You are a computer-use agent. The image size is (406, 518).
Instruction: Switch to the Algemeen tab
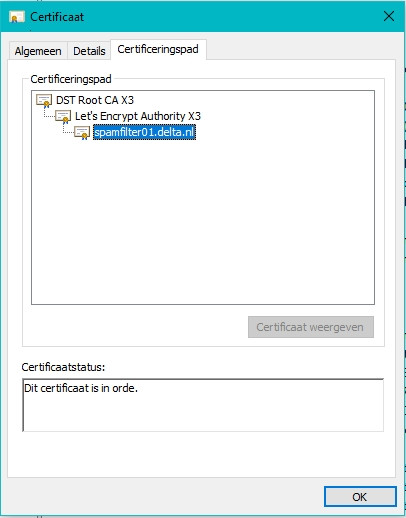click(x=38, y=51)
